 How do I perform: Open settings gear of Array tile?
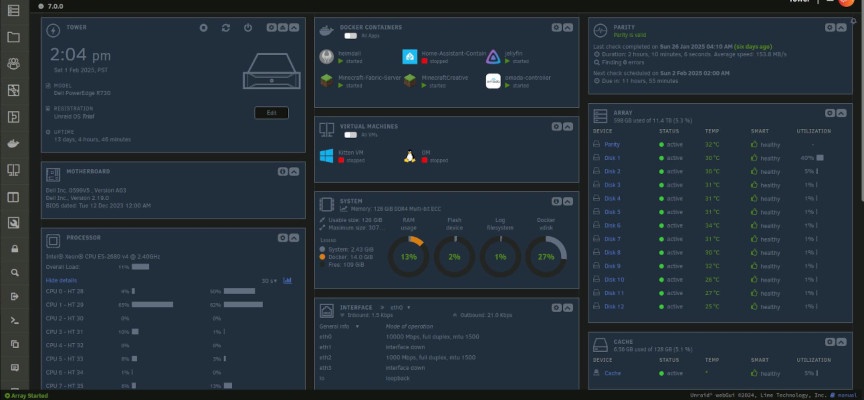830,113
